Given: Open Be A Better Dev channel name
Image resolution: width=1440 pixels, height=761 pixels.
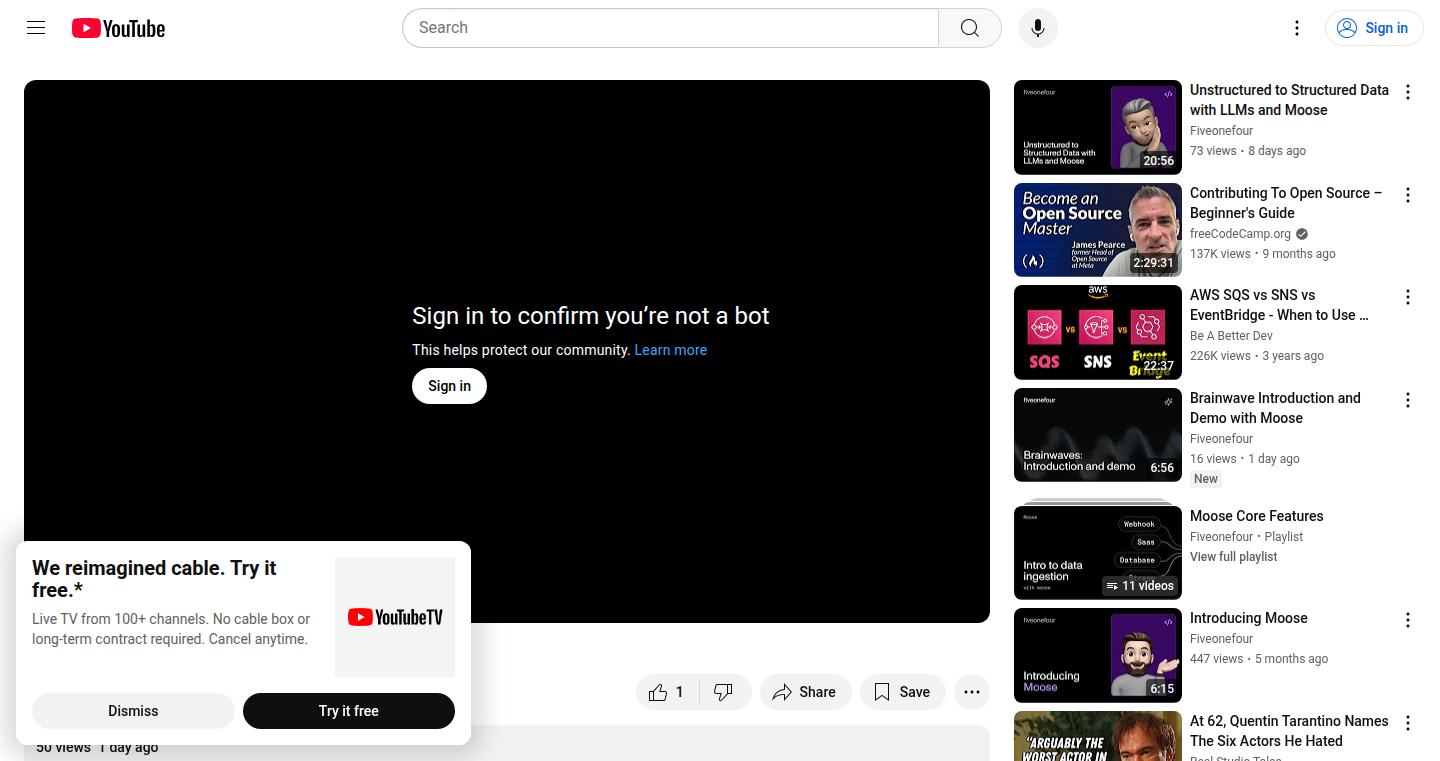Looking at the screenshot, I should click(x=1231, y=336).
